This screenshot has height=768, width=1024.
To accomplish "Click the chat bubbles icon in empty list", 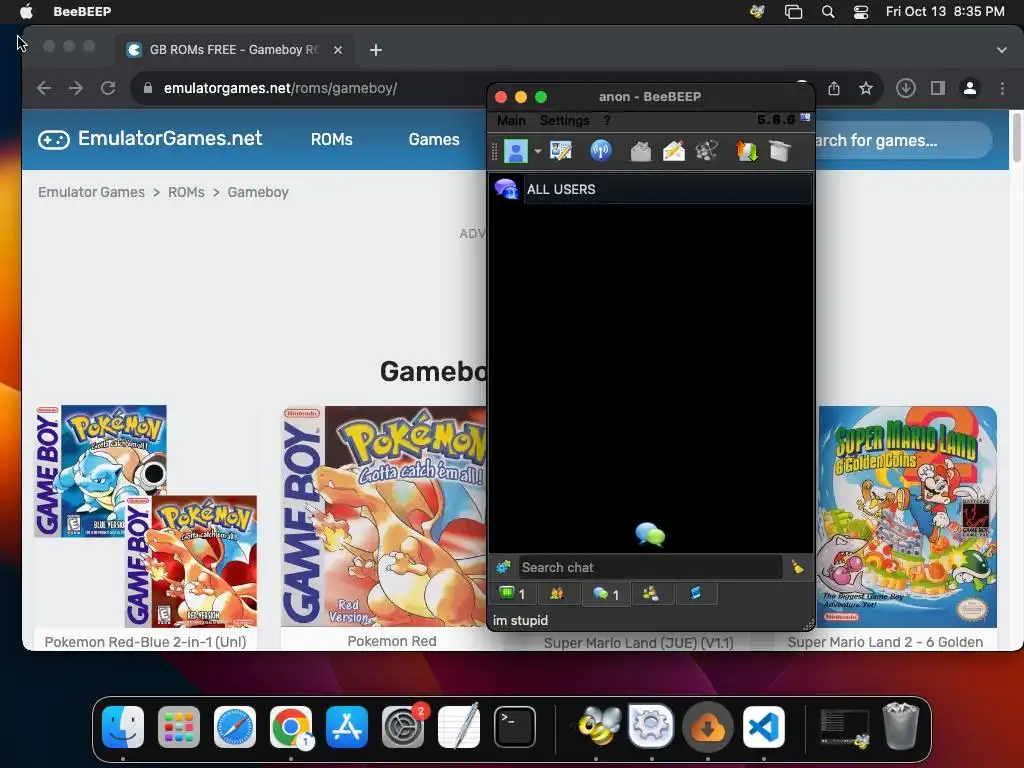I will (650, 534).
